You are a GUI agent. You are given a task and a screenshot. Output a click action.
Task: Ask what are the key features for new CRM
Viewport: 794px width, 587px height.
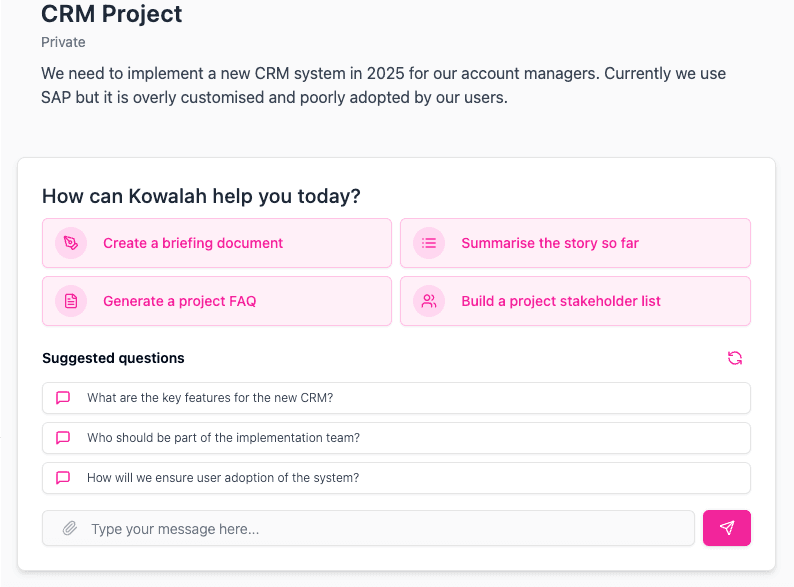pos(396,398)
